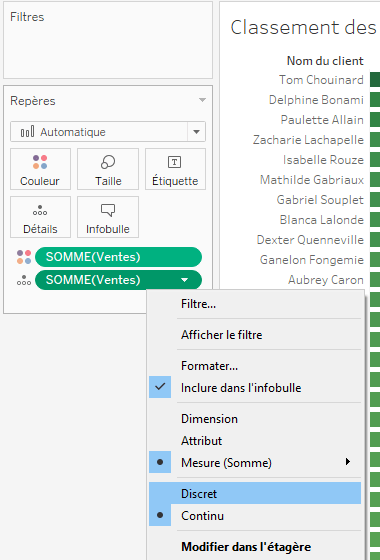380x560 pixels.
Task: Click detail icon beside second SOMME(Ventes) pill
Action: pyautogui.click(x=24, y=280)
